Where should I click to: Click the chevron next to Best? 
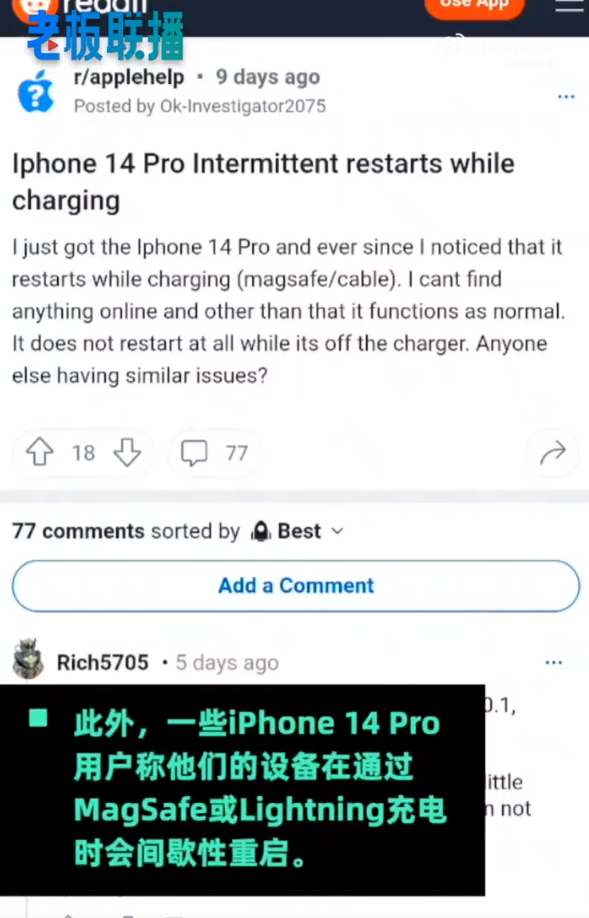[337, 531]
